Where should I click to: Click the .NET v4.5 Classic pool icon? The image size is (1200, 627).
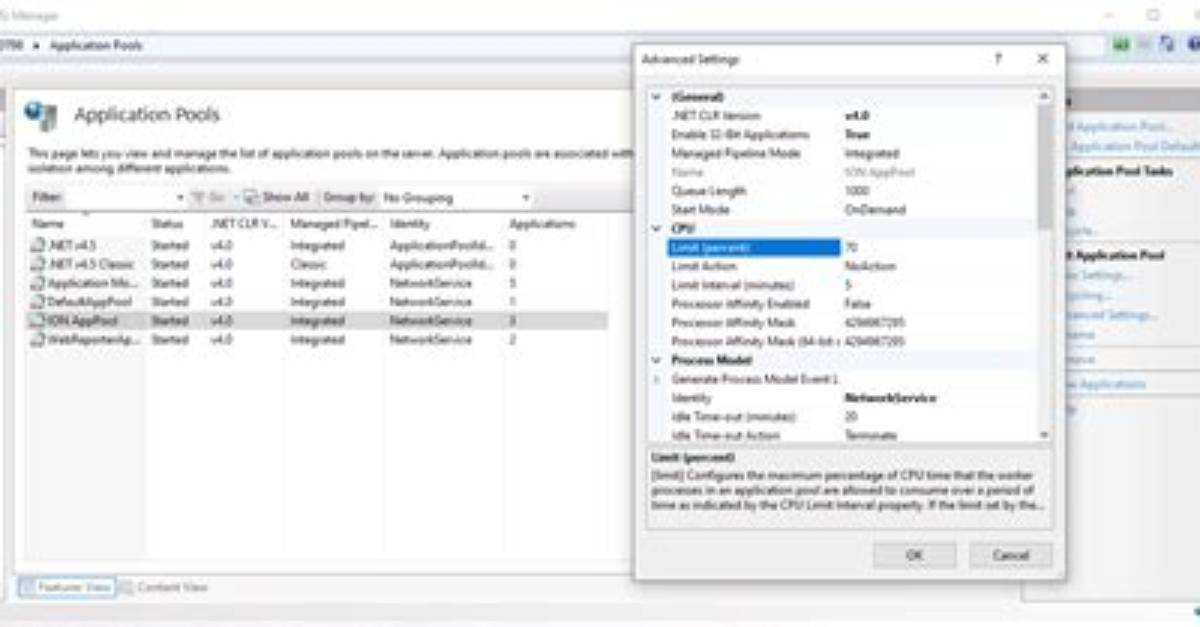tap(38, 264)
